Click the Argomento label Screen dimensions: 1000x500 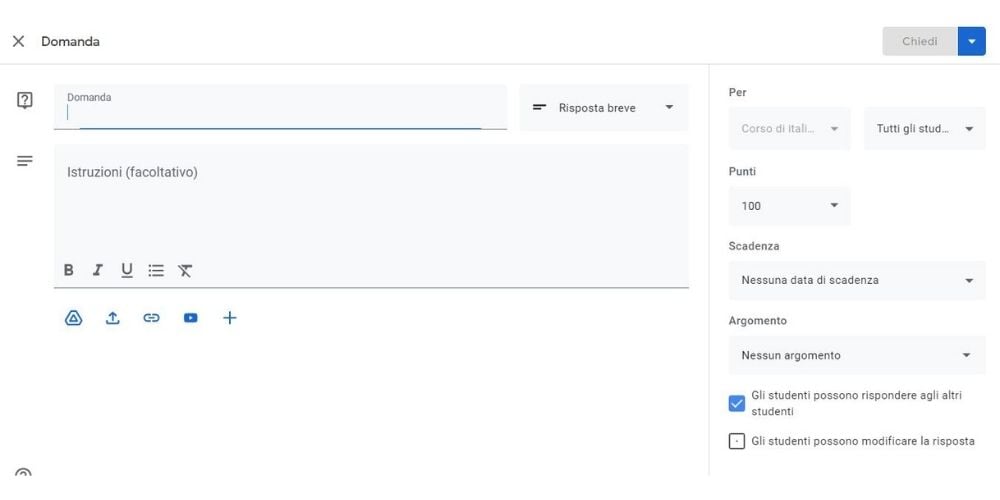(x=758, y=321)
